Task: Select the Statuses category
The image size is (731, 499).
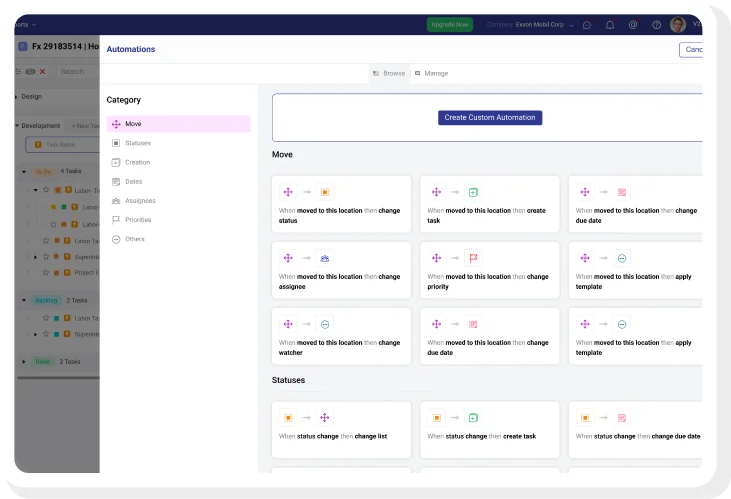Action: (179, 143)
